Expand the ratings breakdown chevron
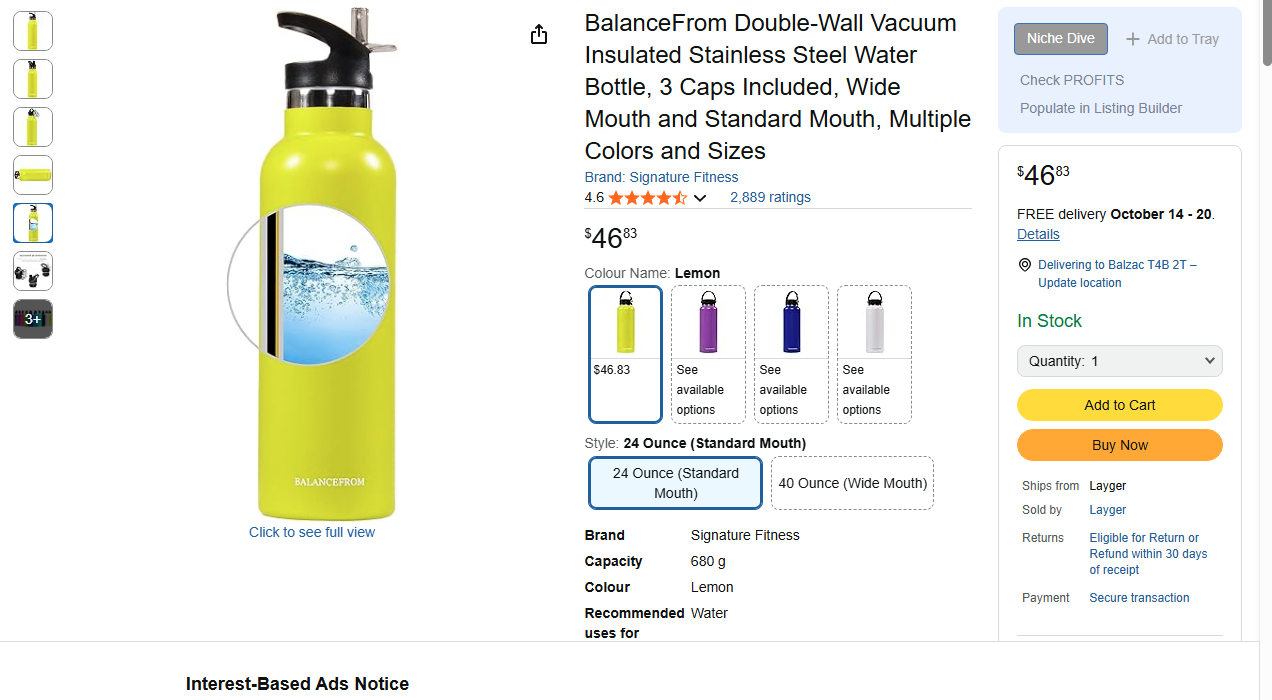The width and height of the screenshot is (1272, 700). [x=700, y=198]
